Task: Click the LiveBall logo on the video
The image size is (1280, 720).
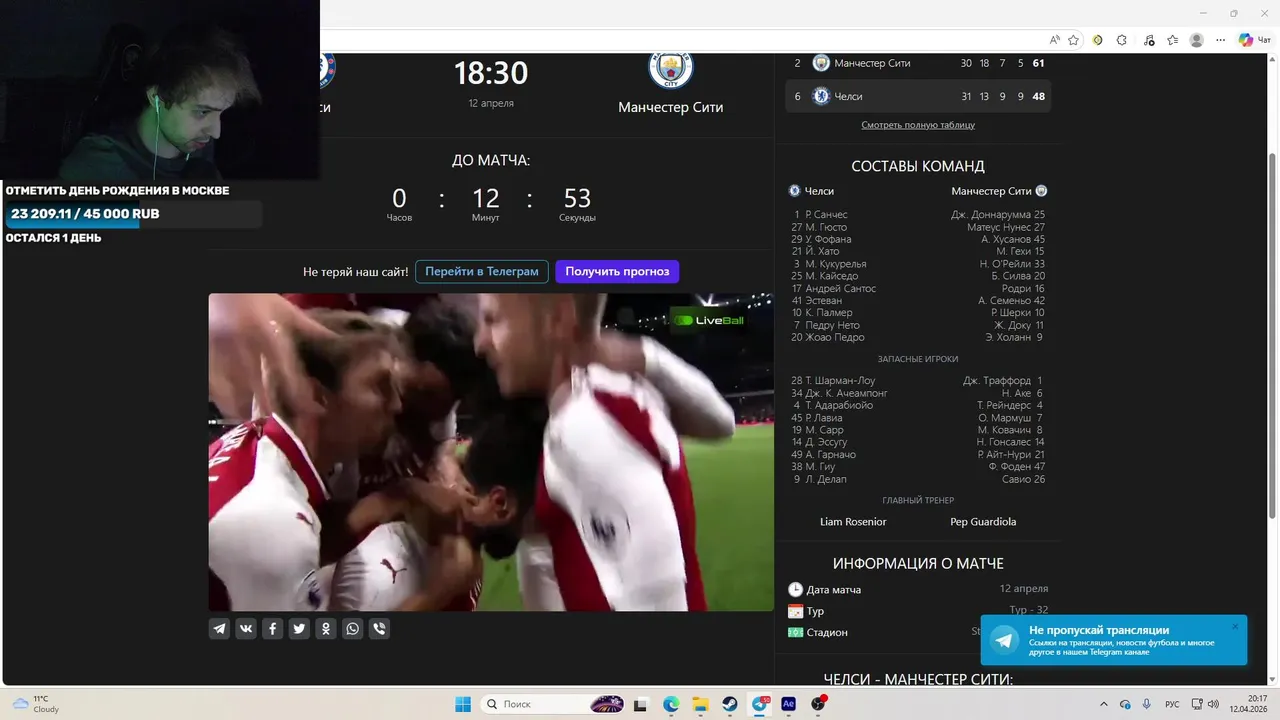Action: (709, 320)
